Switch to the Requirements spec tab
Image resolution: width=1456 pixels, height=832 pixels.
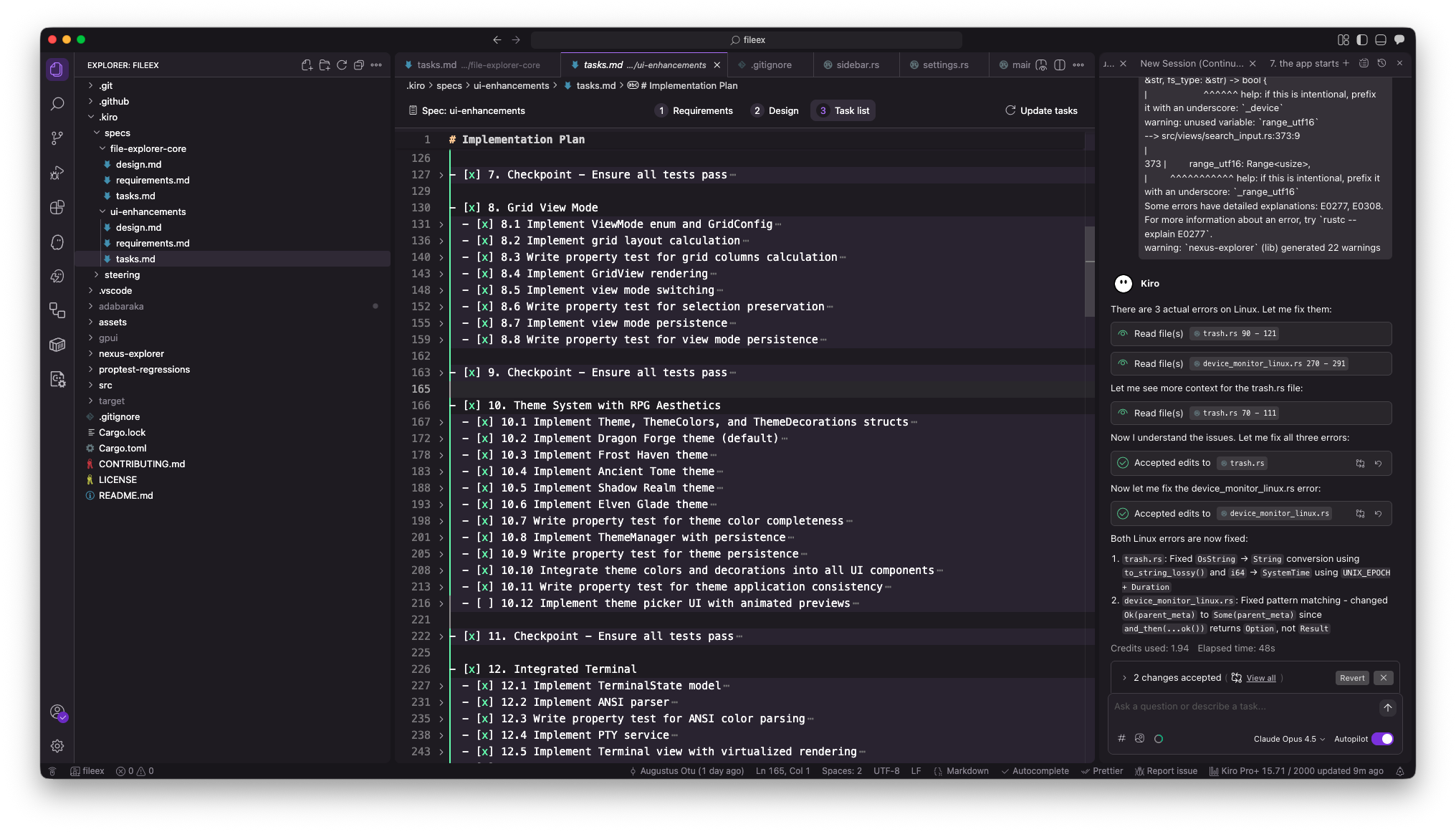694,110
